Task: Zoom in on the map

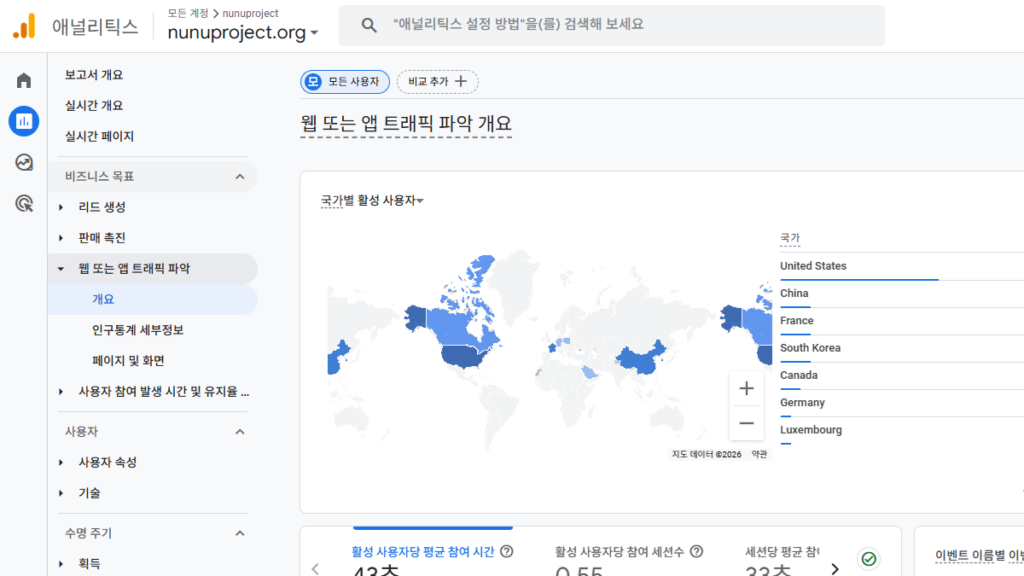Action: tap(746, 388)
